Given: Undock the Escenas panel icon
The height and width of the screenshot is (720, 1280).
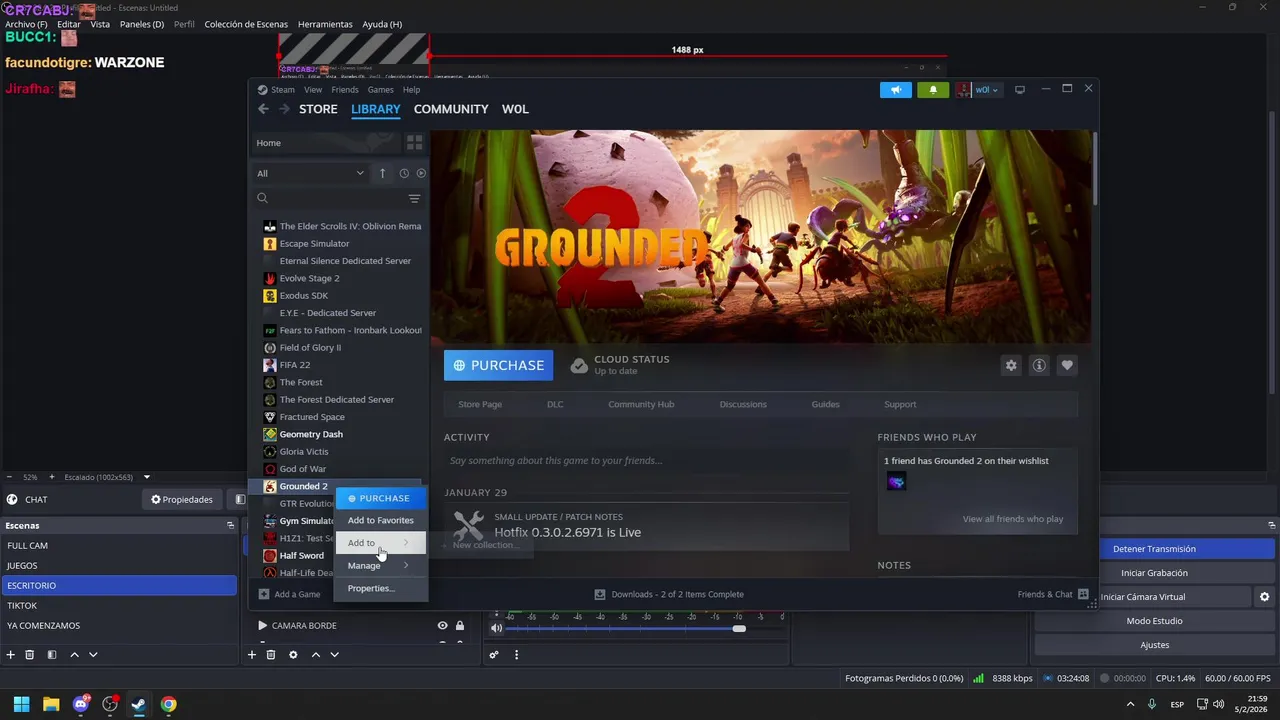Looking at the screenshot, I should pos(230,525).
